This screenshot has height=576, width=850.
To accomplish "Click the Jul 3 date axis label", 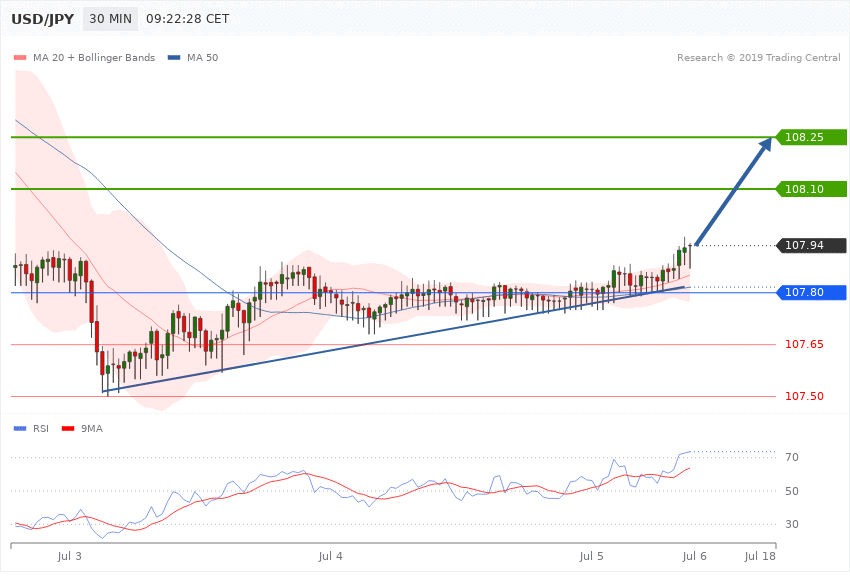I will tap(69, 556).
